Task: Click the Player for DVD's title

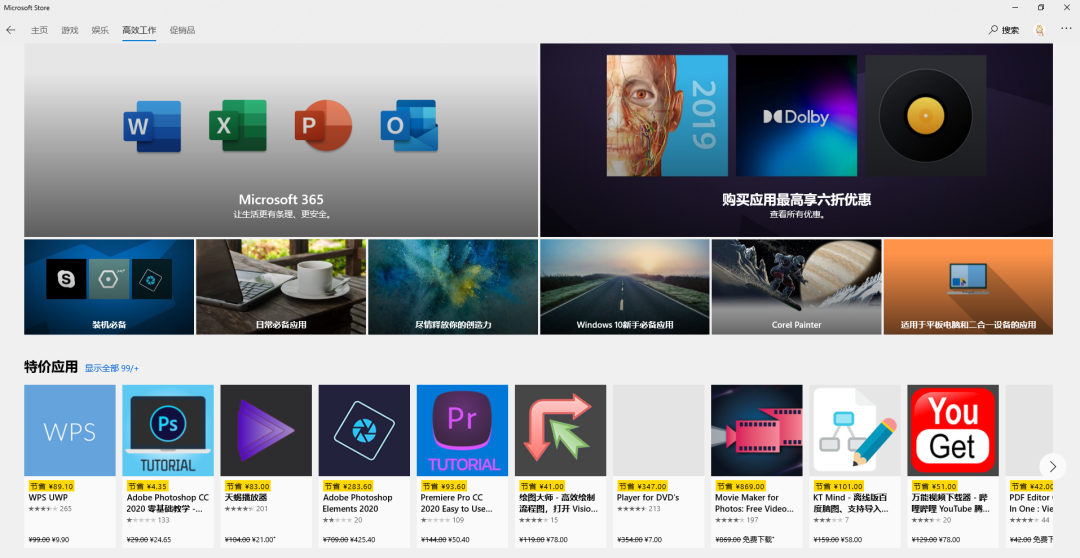Action: [648, 497]
